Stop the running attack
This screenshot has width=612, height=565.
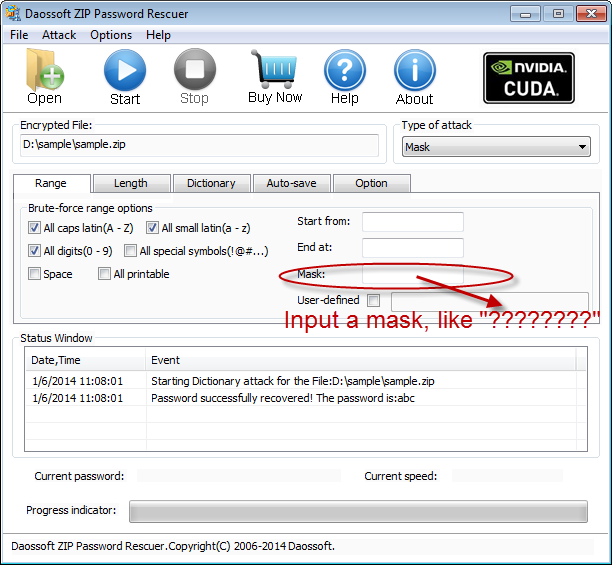click(194, 77)
